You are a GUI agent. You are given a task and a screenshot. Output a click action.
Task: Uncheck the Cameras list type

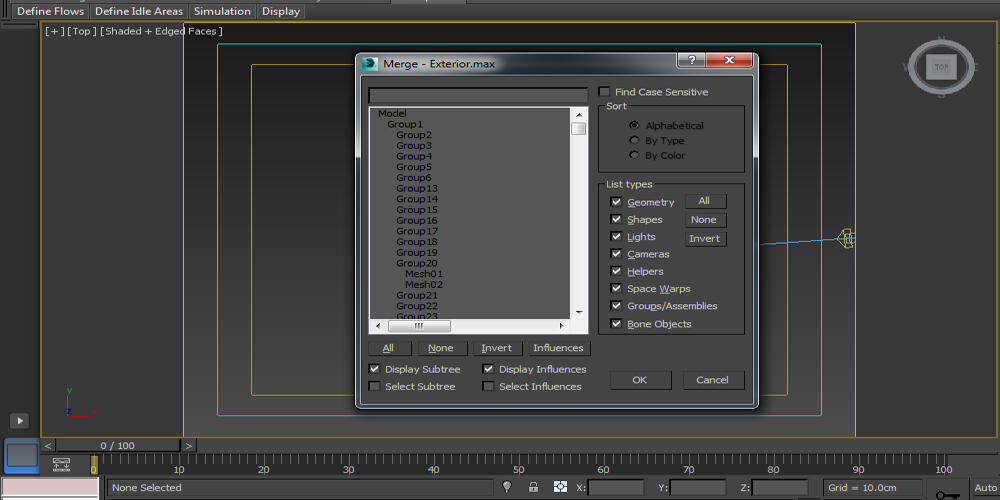coord(616,254)
